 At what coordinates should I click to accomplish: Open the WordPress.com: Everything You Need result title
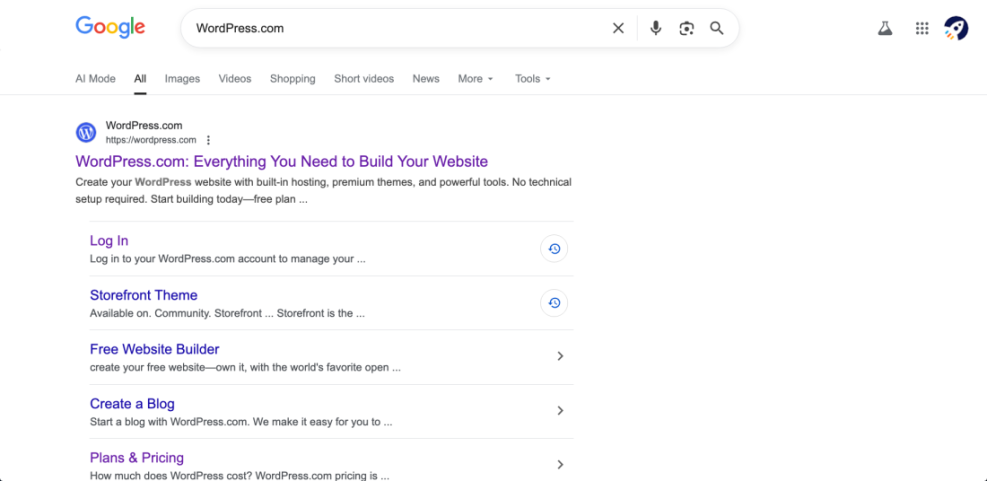tap(281, 161)
